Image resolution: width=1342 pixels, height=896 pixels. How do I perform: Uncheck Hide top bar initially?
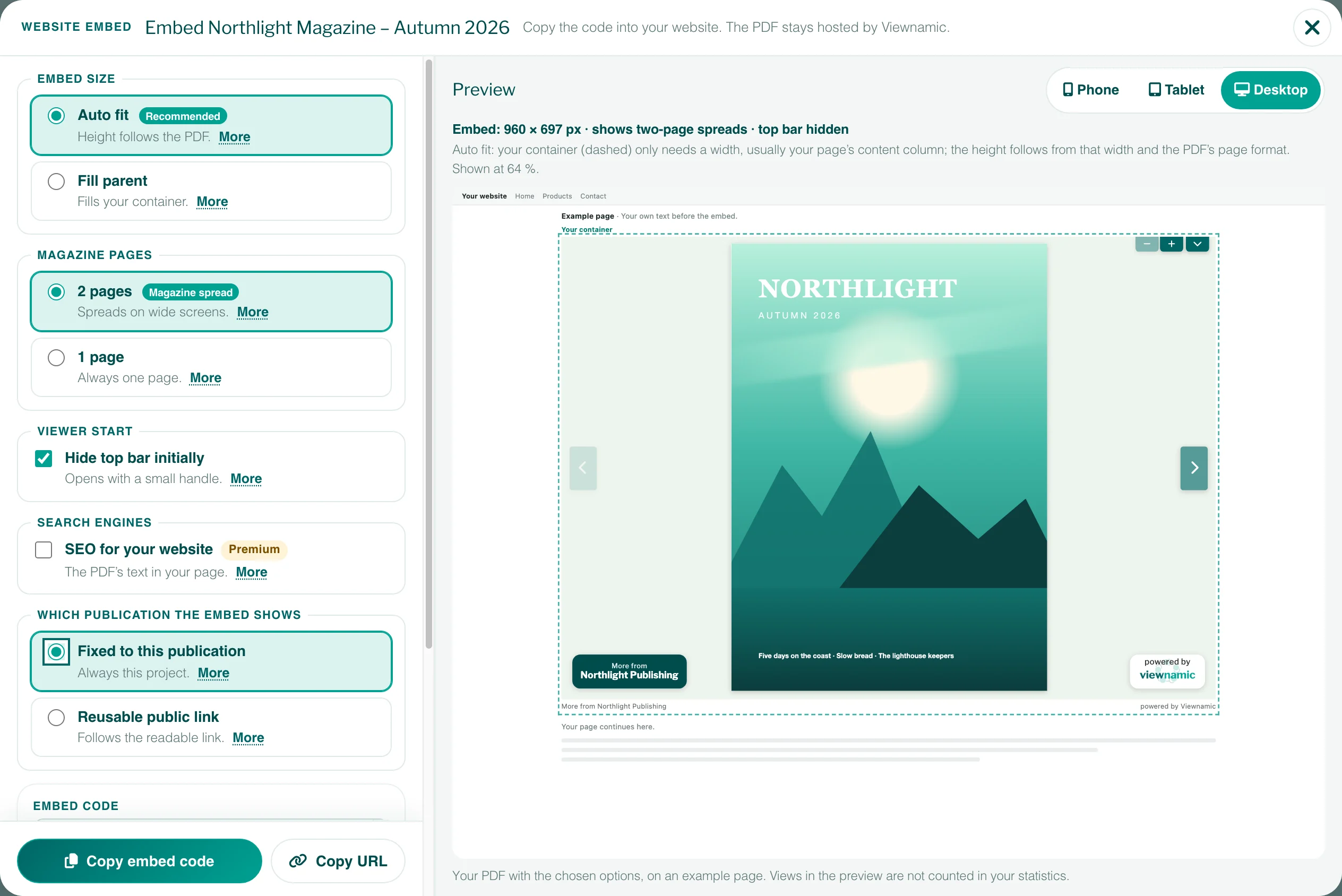(x=44, y=458)
